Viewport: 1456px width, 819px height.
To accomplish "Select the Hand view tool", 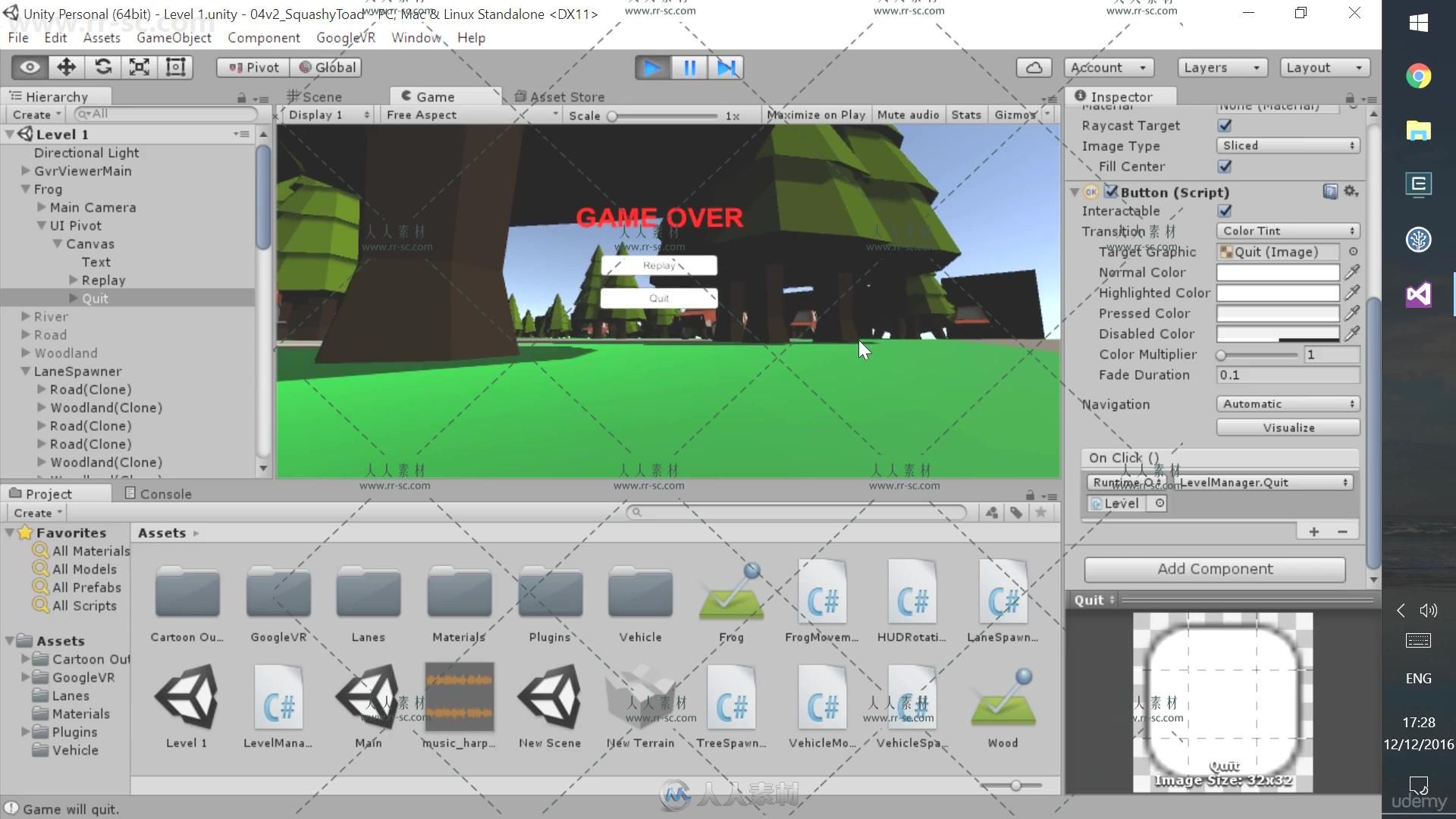I will (30, 67).
